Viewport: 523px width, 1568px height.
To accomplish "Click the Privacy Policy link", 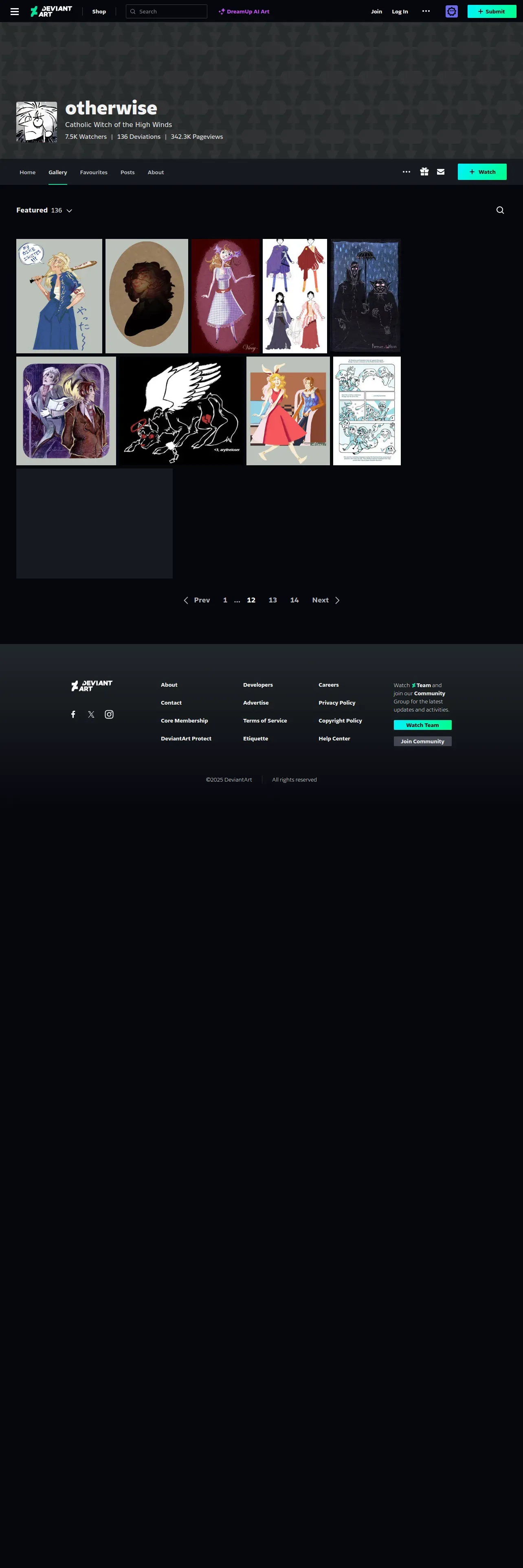I will 337,703.
